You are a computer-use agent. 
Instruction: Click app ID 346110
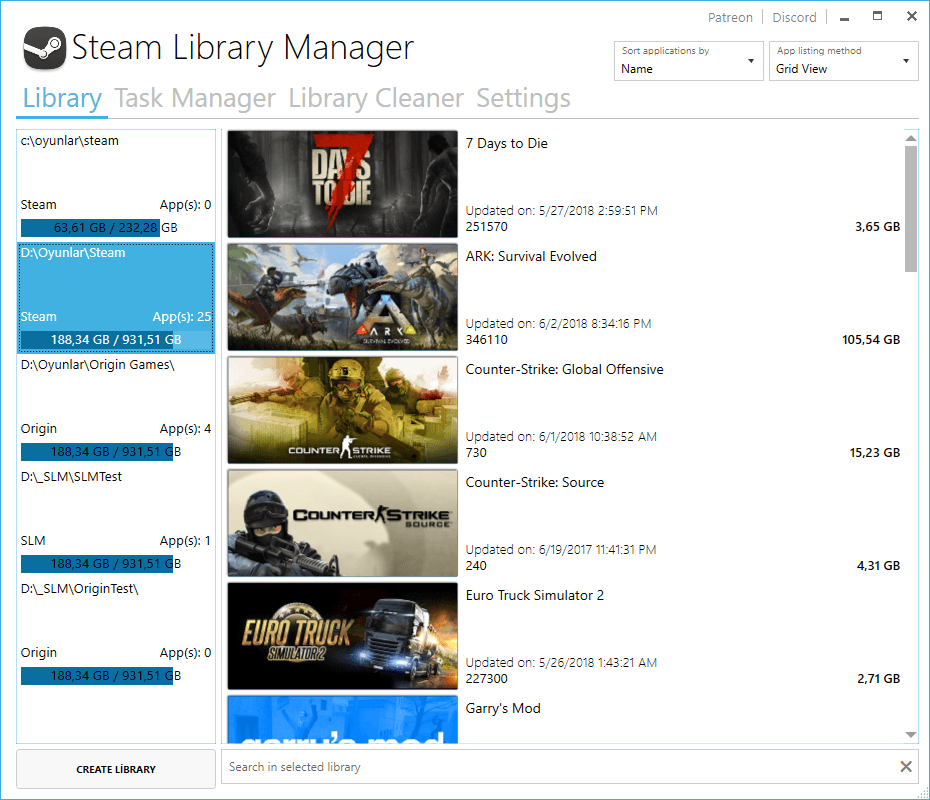click(x=486, y=340)
